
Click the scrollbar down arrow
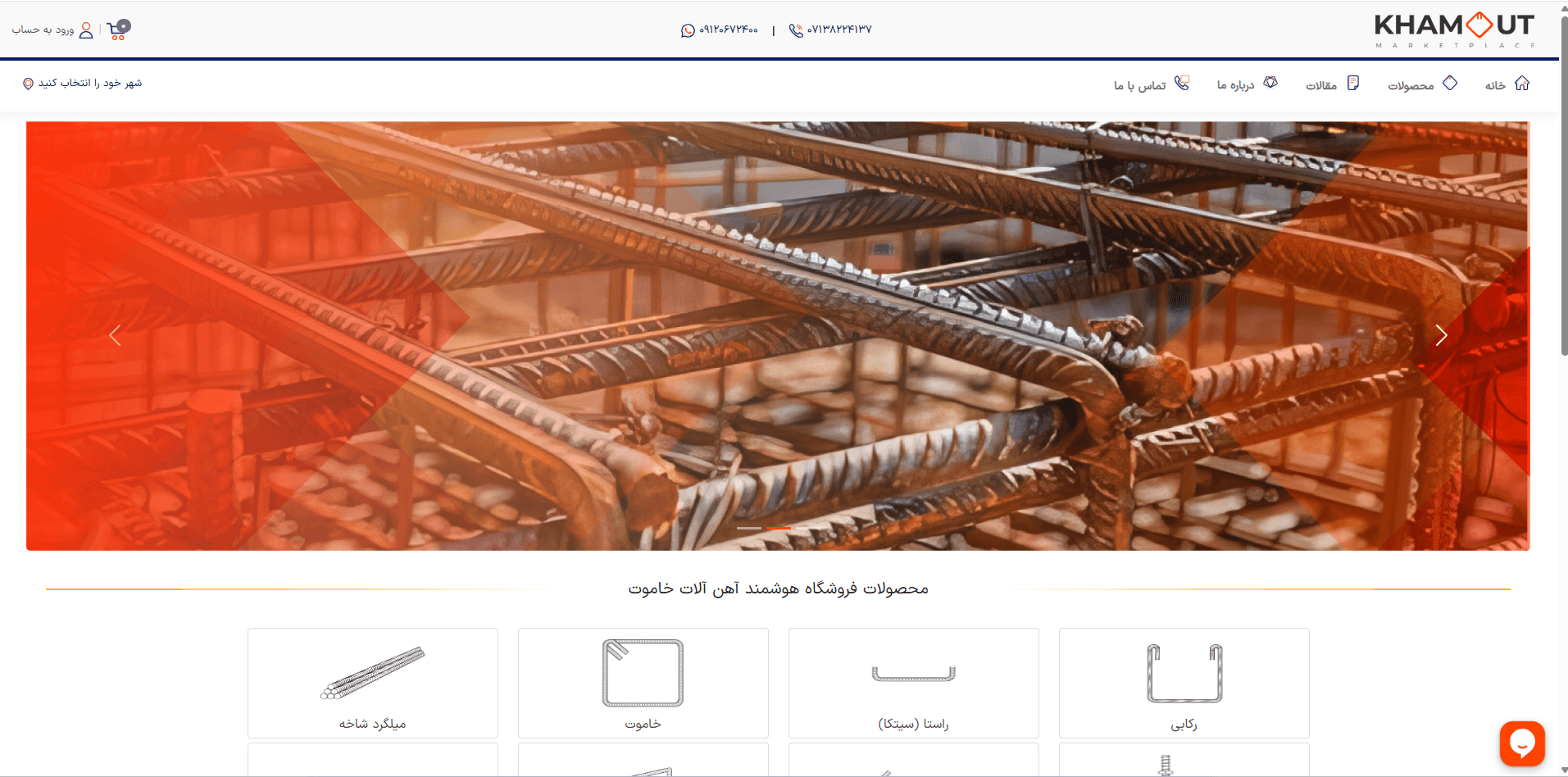click(x=1564, y=770)
